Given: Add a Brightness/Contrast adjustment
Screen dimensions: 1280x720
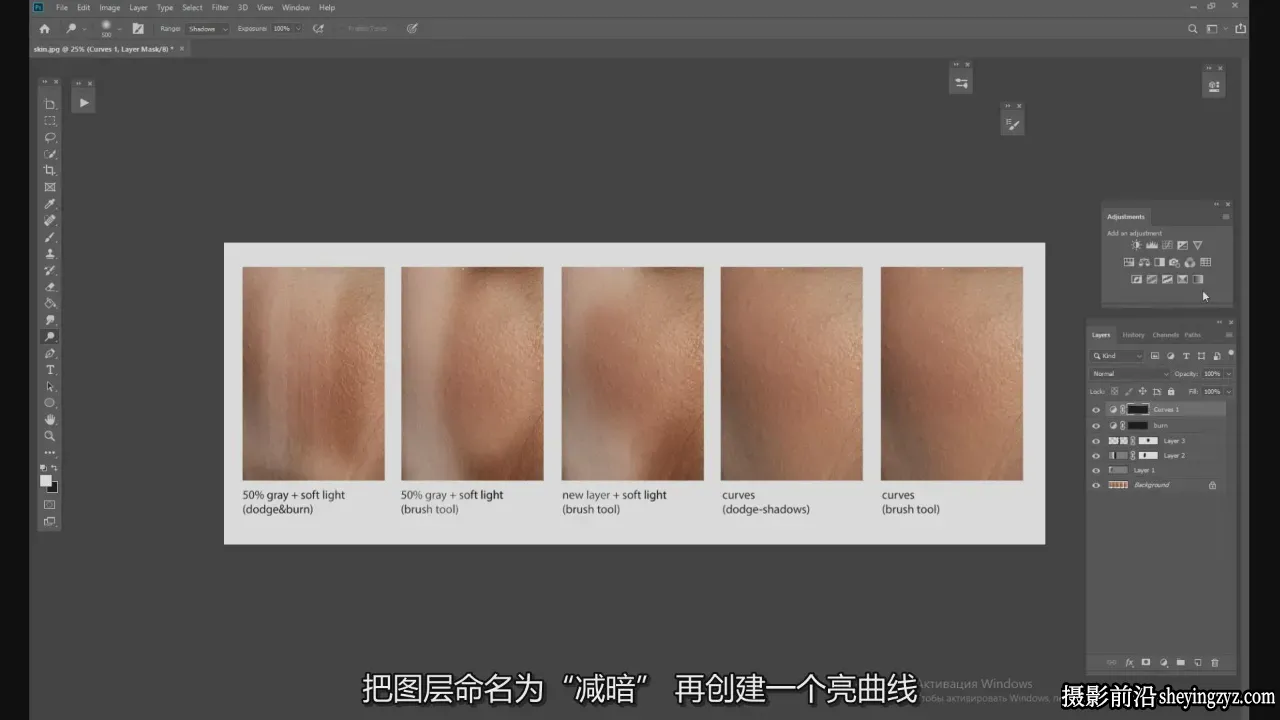Looking at the screenshot, I should point(1136,245).
